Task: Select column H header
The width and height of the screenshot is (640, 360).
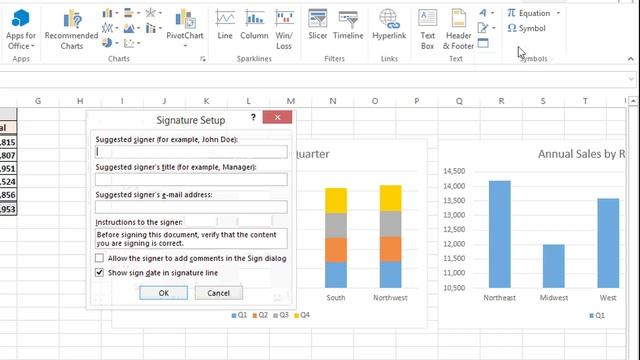Action: (x=80, y=101)
